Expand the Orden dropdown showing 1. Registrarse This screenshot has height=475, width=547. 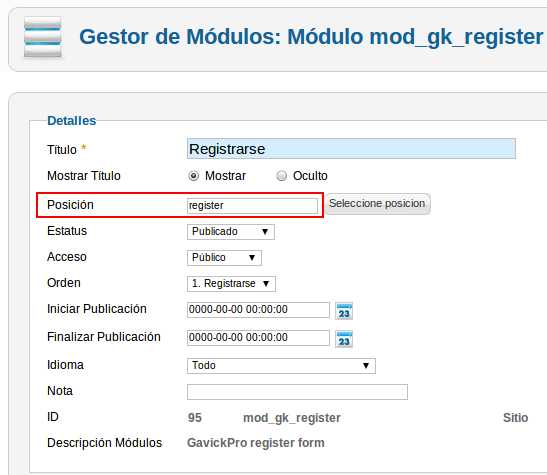[x=231, y=284]
